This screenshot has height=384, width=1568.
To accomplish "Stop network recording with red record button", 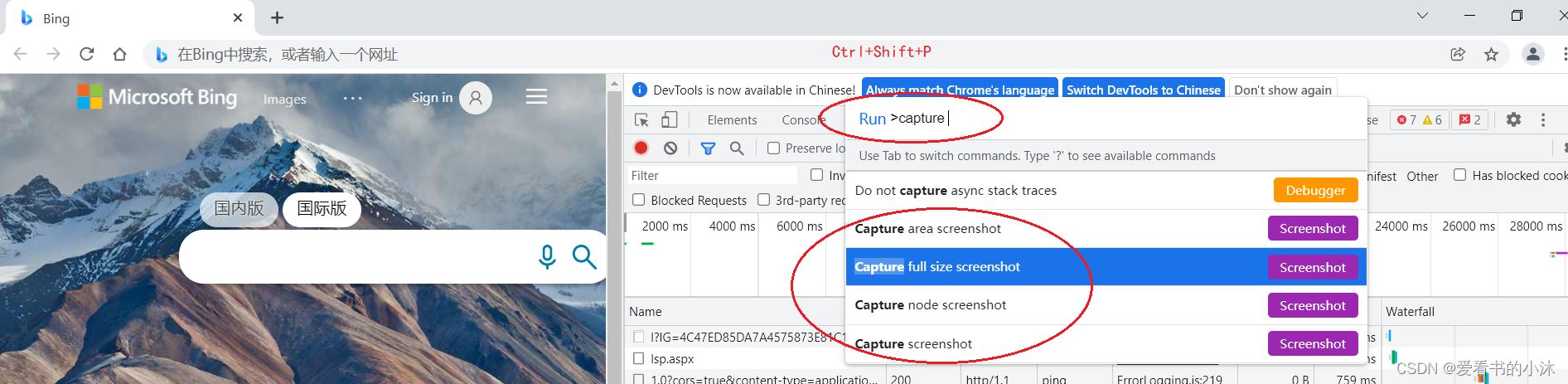I will pos(641,148).
